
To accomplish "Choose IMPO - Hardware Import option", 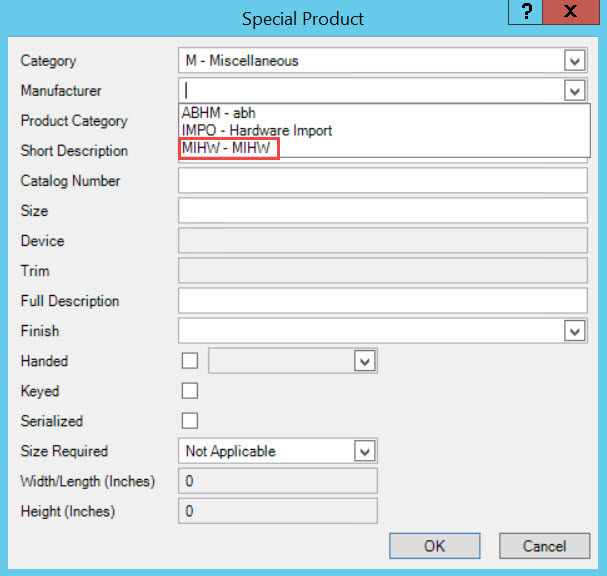I will coord(257,130).
